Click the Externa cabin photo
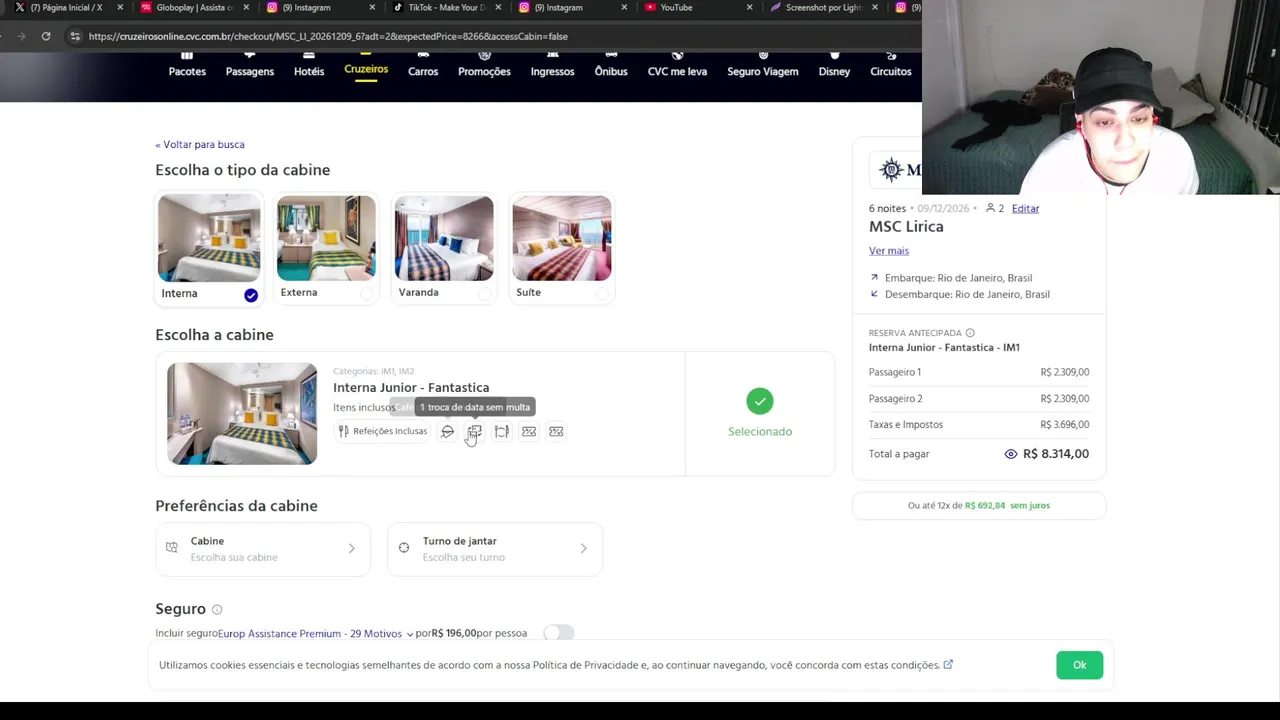Image resolution: width=1280 pixels, height=720 pixels. coord(326,238)
